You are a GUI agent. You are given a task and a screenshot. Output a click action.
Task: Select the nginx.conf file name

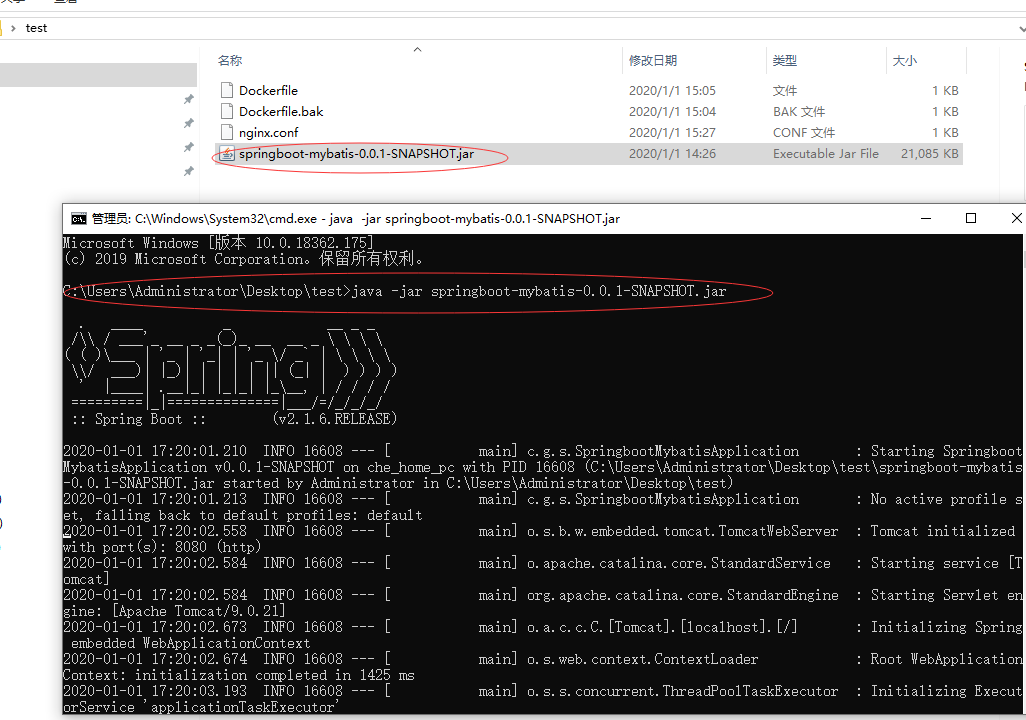coord(268,132)
